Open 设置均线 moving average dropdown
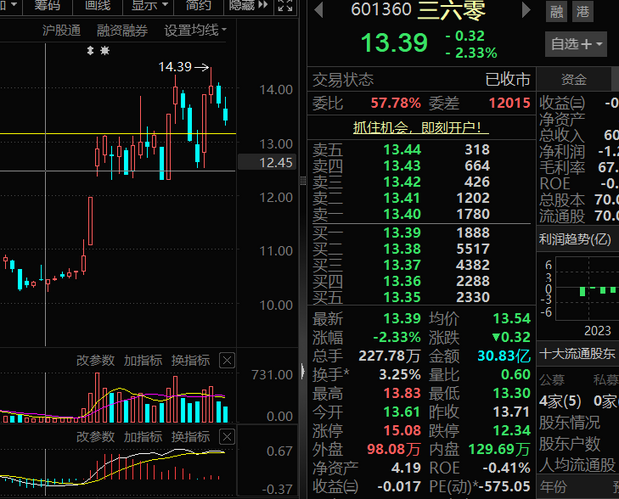619x499 pixels. (x=195, y=30)
